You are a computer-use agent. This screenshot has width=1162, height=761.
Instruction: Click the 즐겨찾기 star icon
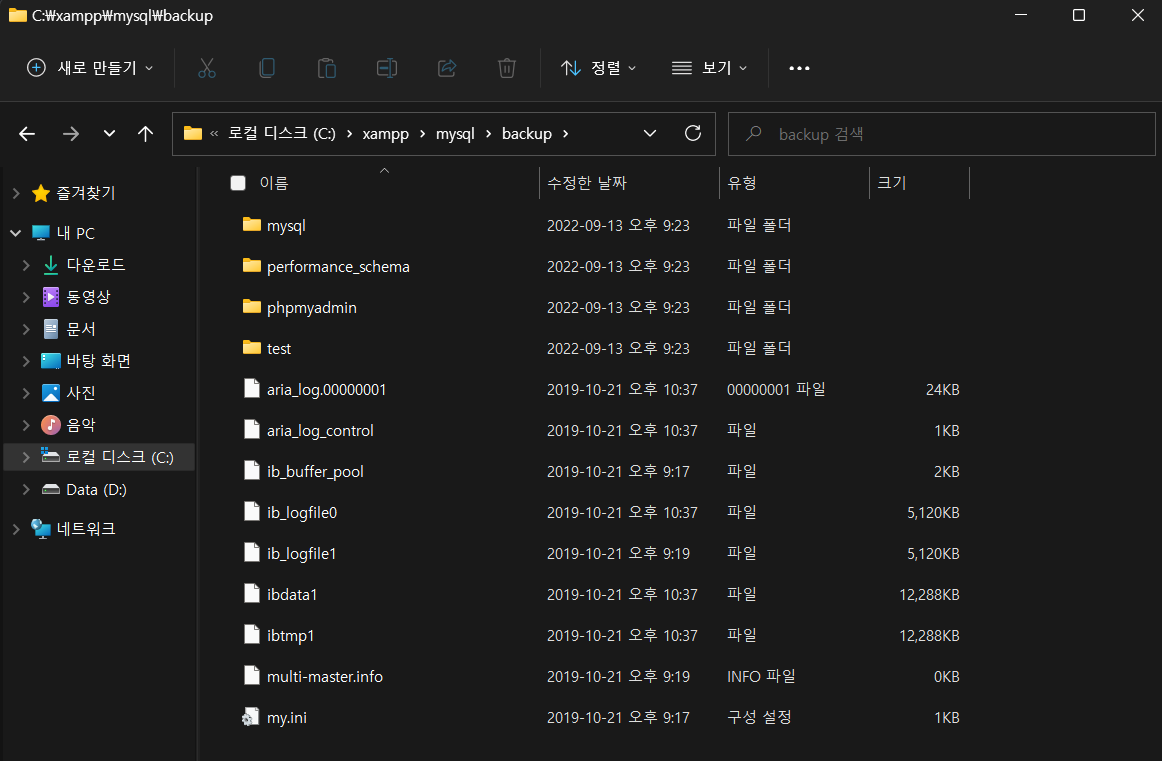[41, 193]
